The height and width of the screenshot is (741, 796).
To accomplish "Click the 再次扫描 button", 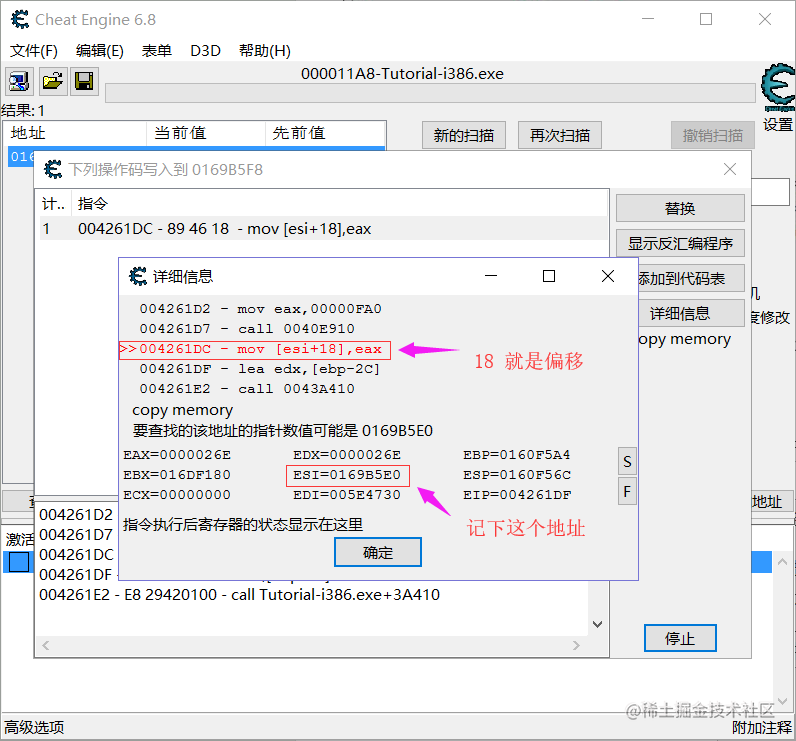I will click(x=559, y=135).
